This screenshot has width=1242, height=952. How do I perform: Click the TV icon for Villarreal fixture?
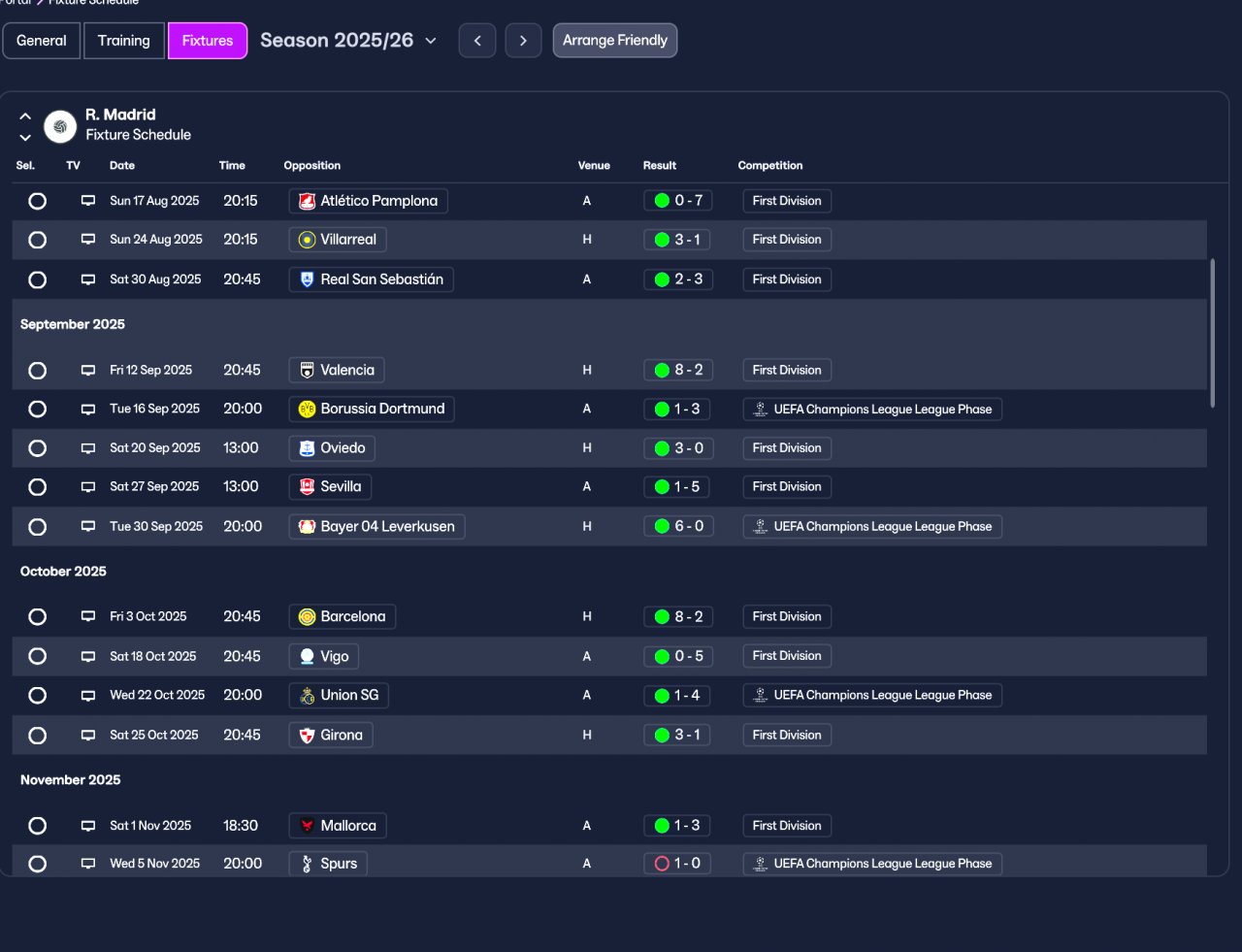point(88,240)
